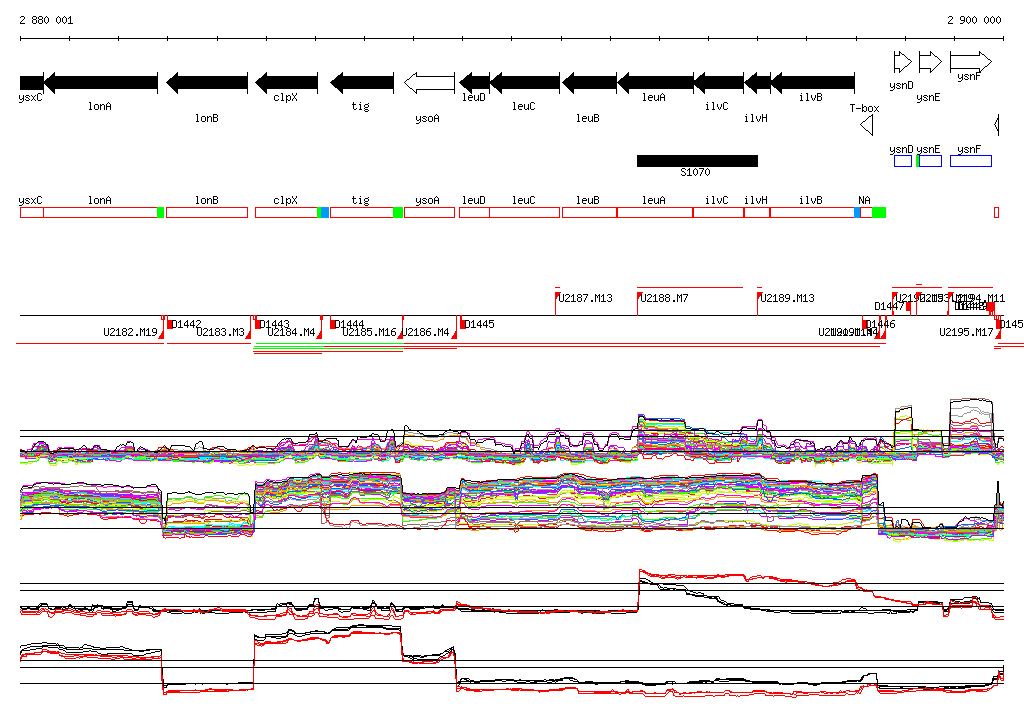Select the green segment after red tig box
1024x714 pixels.
[x=398, y=212]
